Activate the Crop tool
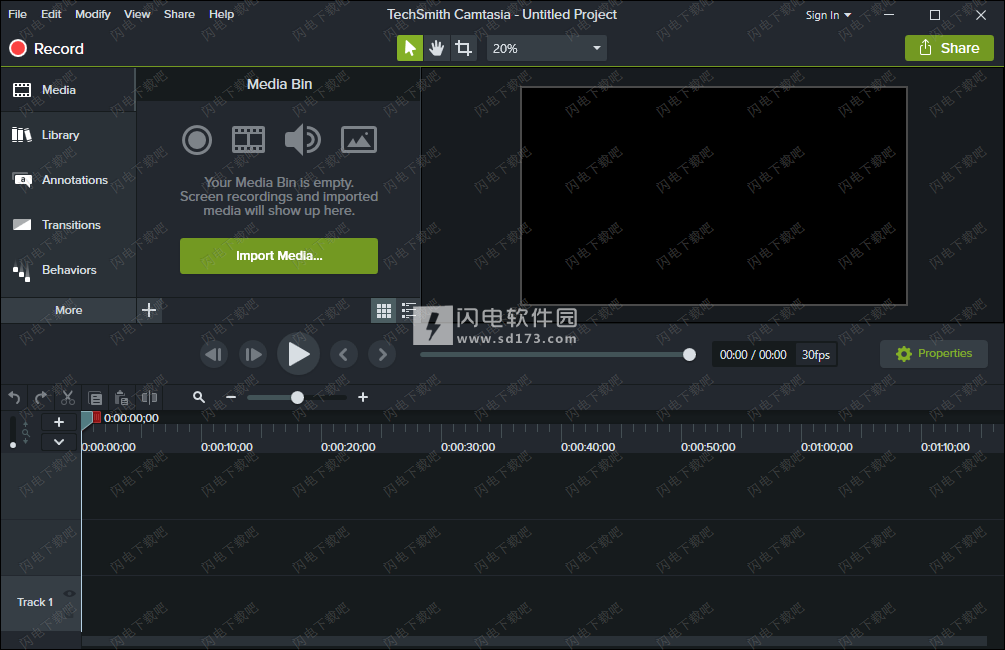The height and width of the screenshot is (650, 1005). pos(463,48)
